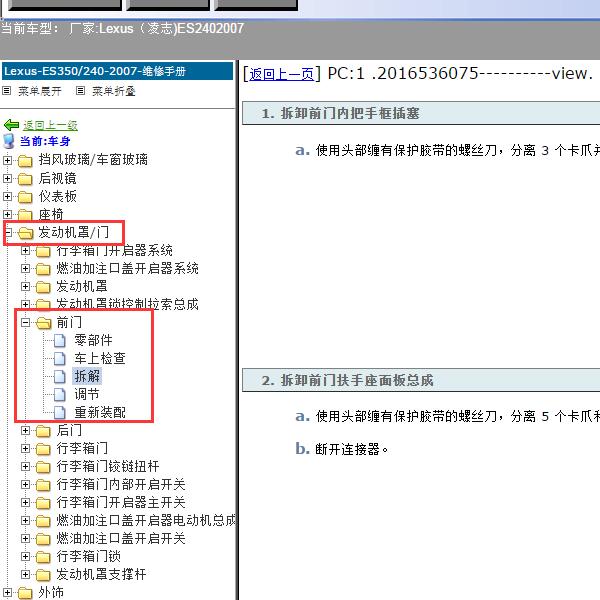This screenshot has height=600, width=600.
Task: Expand the 后视镜 node
Action: pos(7,178)
